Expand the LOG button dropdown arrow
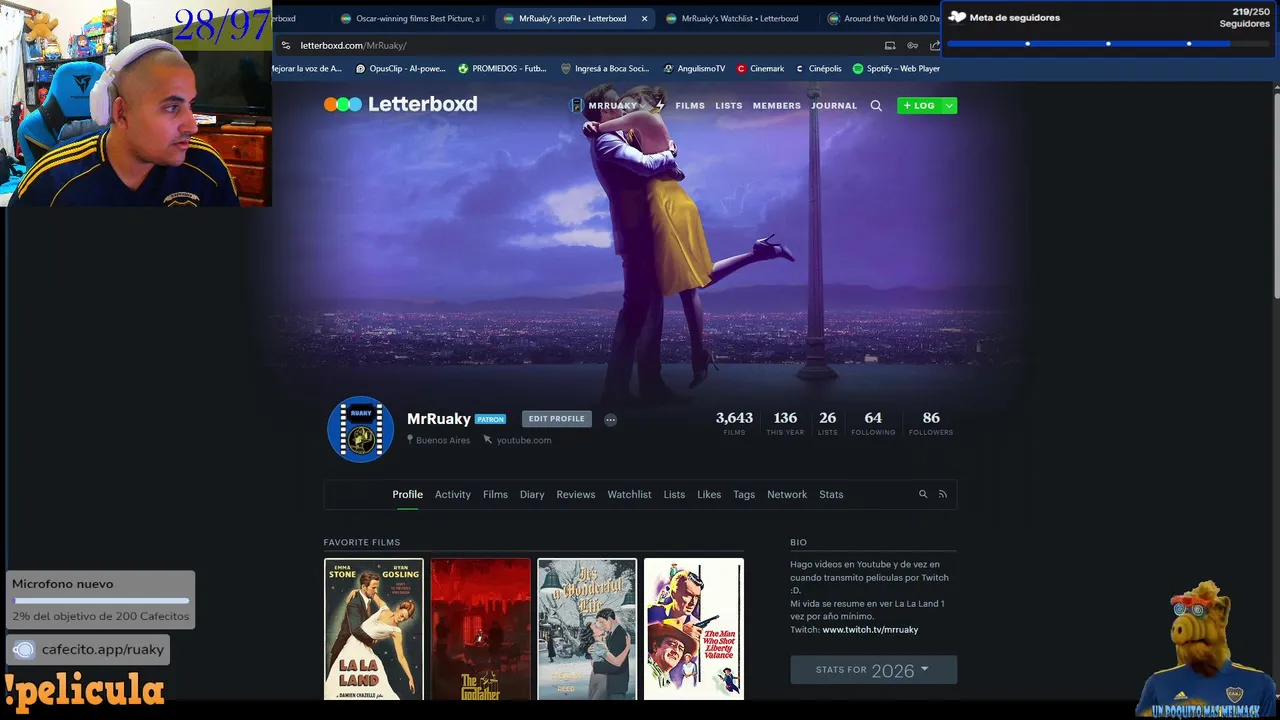 click(949, 105)
